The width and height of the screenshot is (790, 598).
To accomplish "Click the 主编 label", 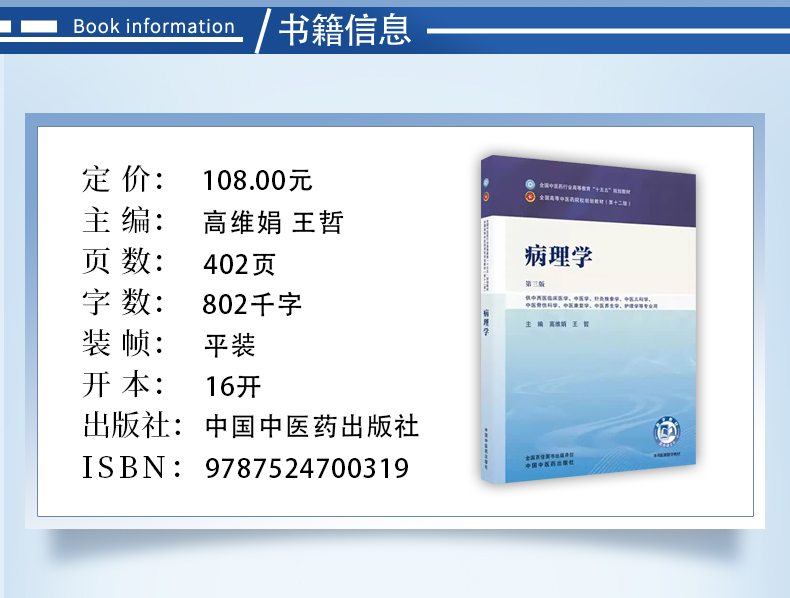I will [123, 221].
